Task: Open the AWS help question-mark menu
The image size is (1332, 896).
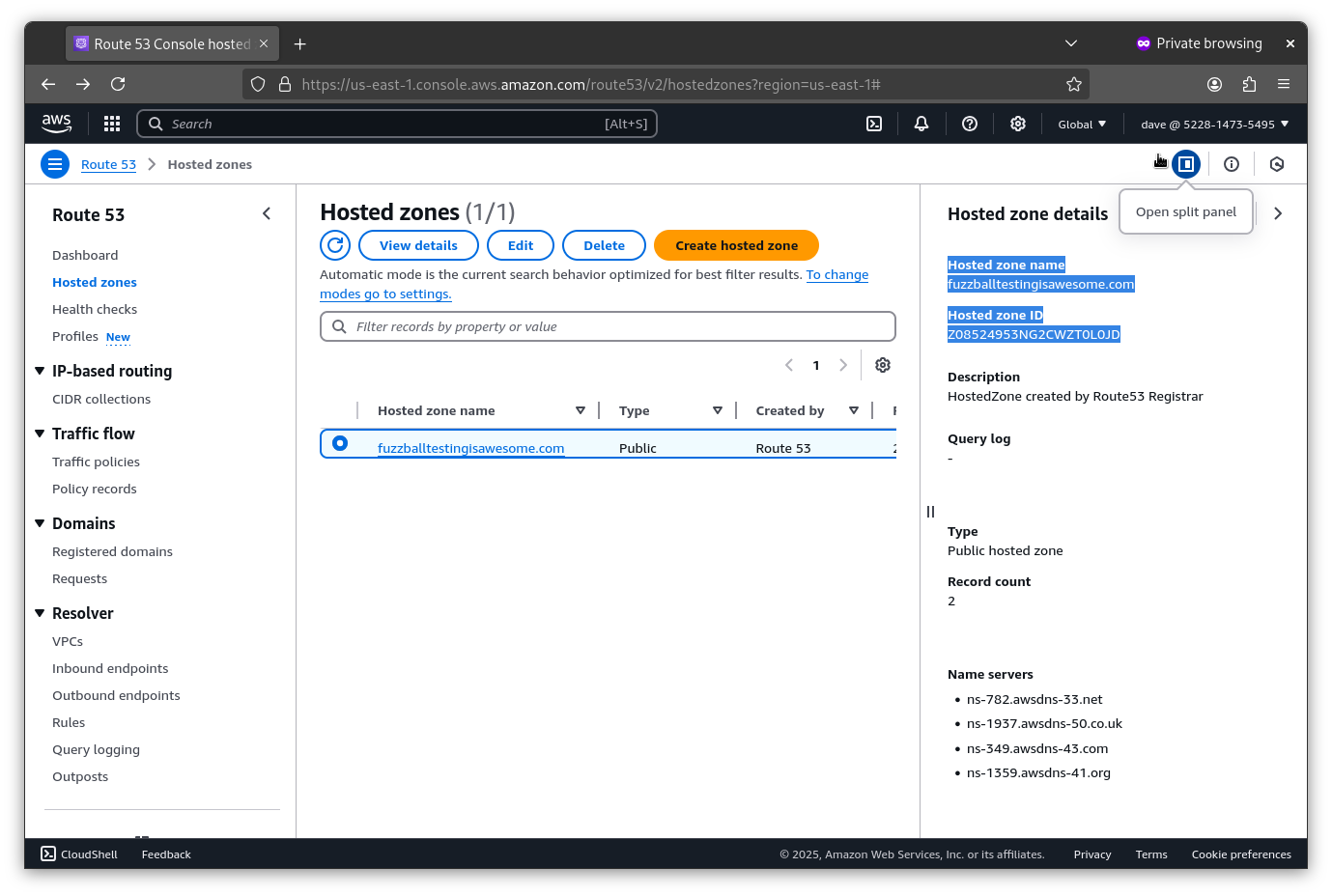Action: (970, 124)
